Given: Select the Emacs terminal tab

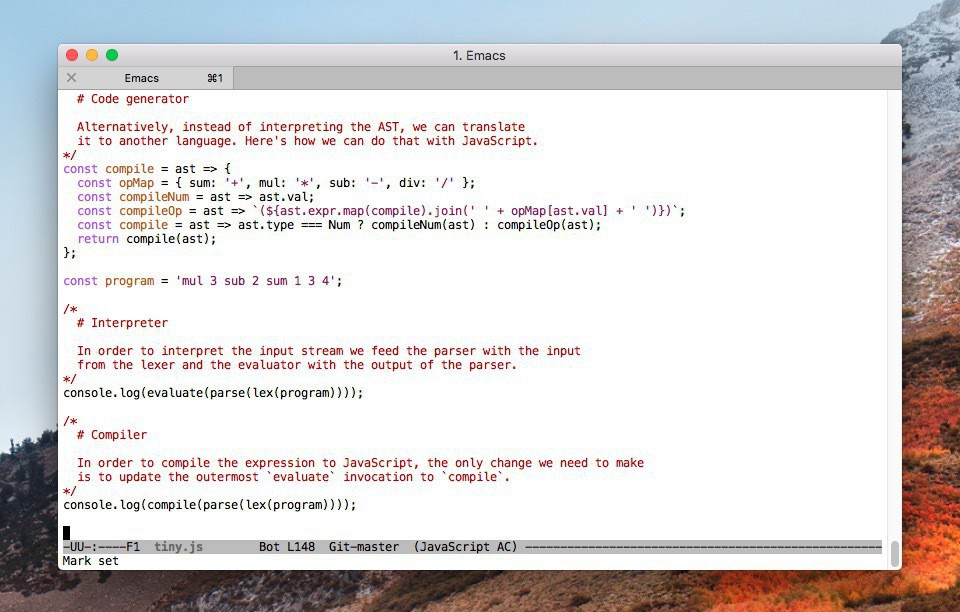Looking at the screenshot, I should 146,78.
